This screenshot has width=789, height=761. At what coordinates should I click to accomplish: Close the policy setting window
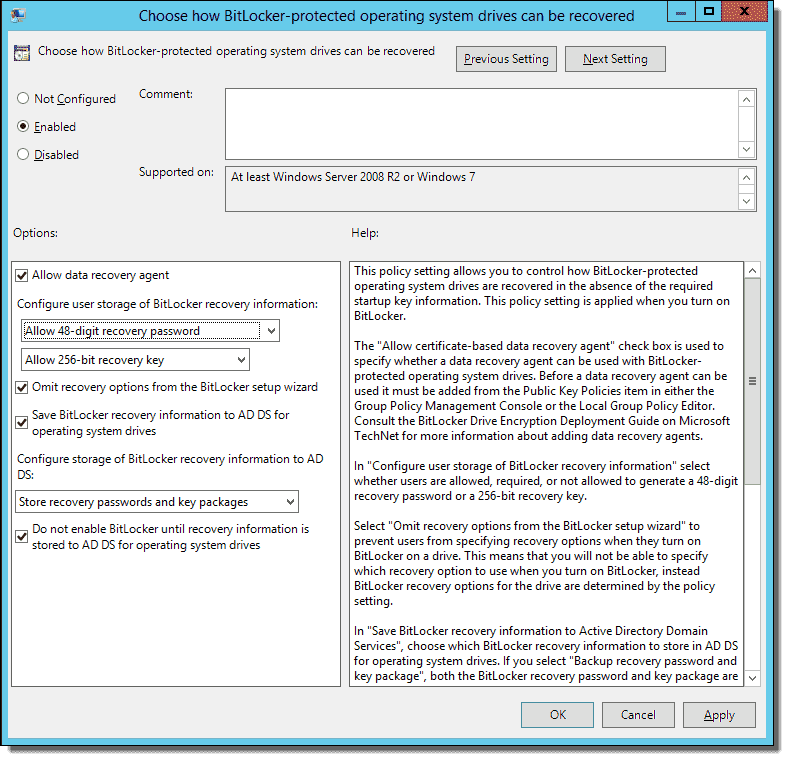click(746, 12)
